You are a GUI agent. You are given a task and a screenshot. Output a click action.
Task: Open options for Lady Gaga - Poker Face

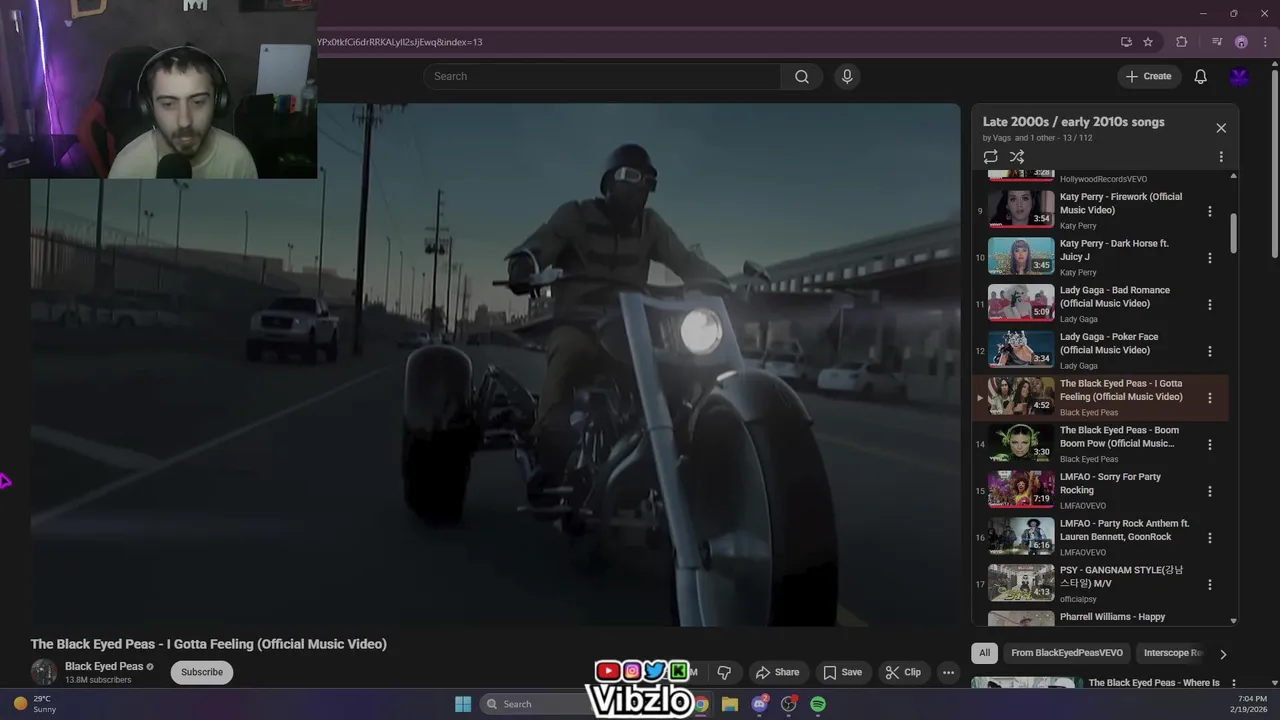tap(1210, 351)
